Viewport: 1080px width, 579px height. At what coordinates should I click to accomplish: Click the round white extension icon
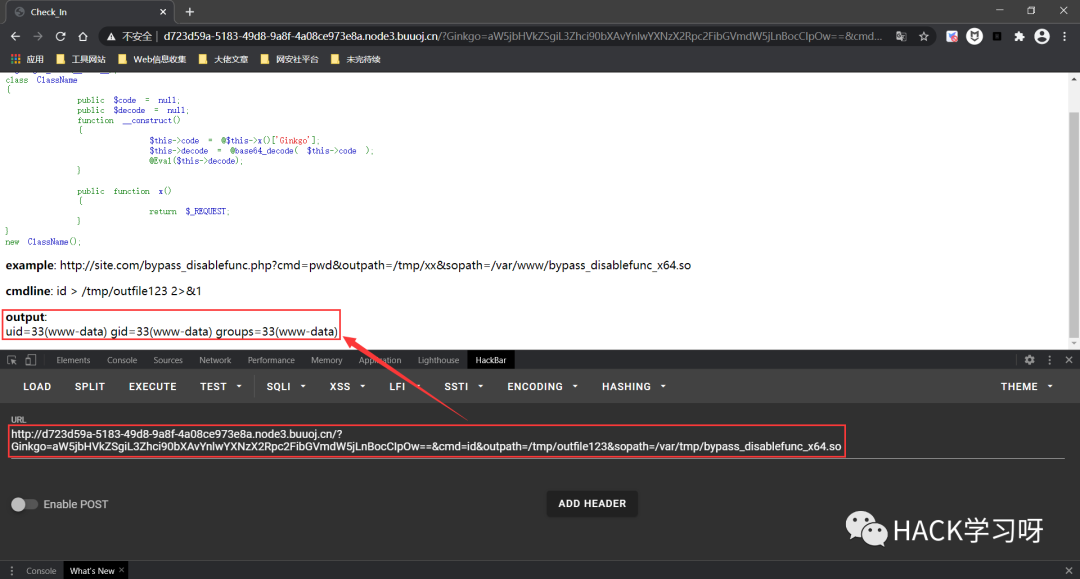tap(975, 36)
